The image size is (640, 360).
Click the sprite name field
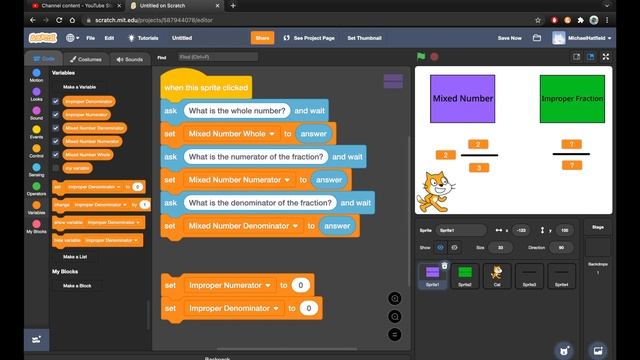[x=461, y=230]
